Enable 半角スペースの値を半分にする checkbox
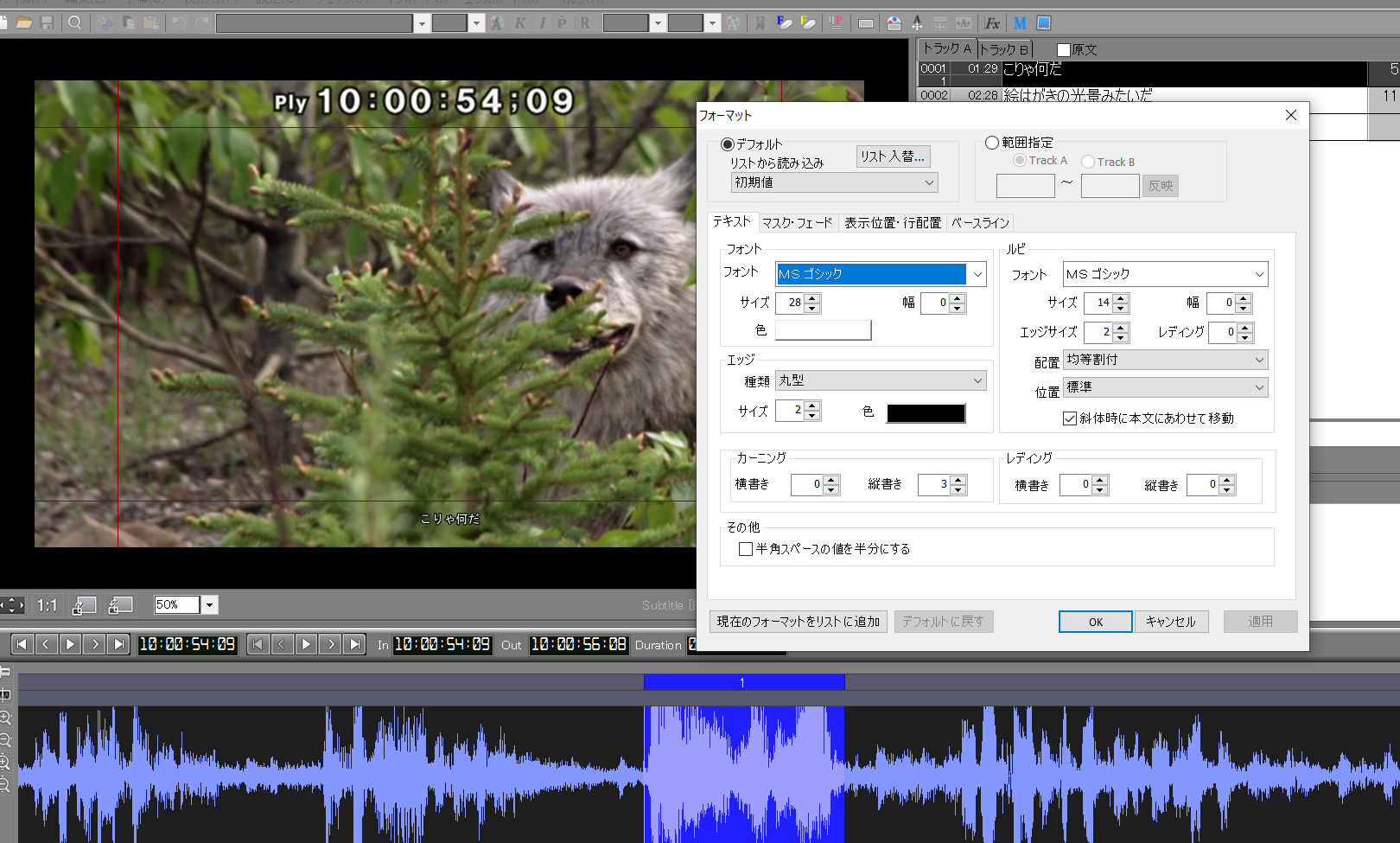The image size is (1400, 843). point(746,549)
